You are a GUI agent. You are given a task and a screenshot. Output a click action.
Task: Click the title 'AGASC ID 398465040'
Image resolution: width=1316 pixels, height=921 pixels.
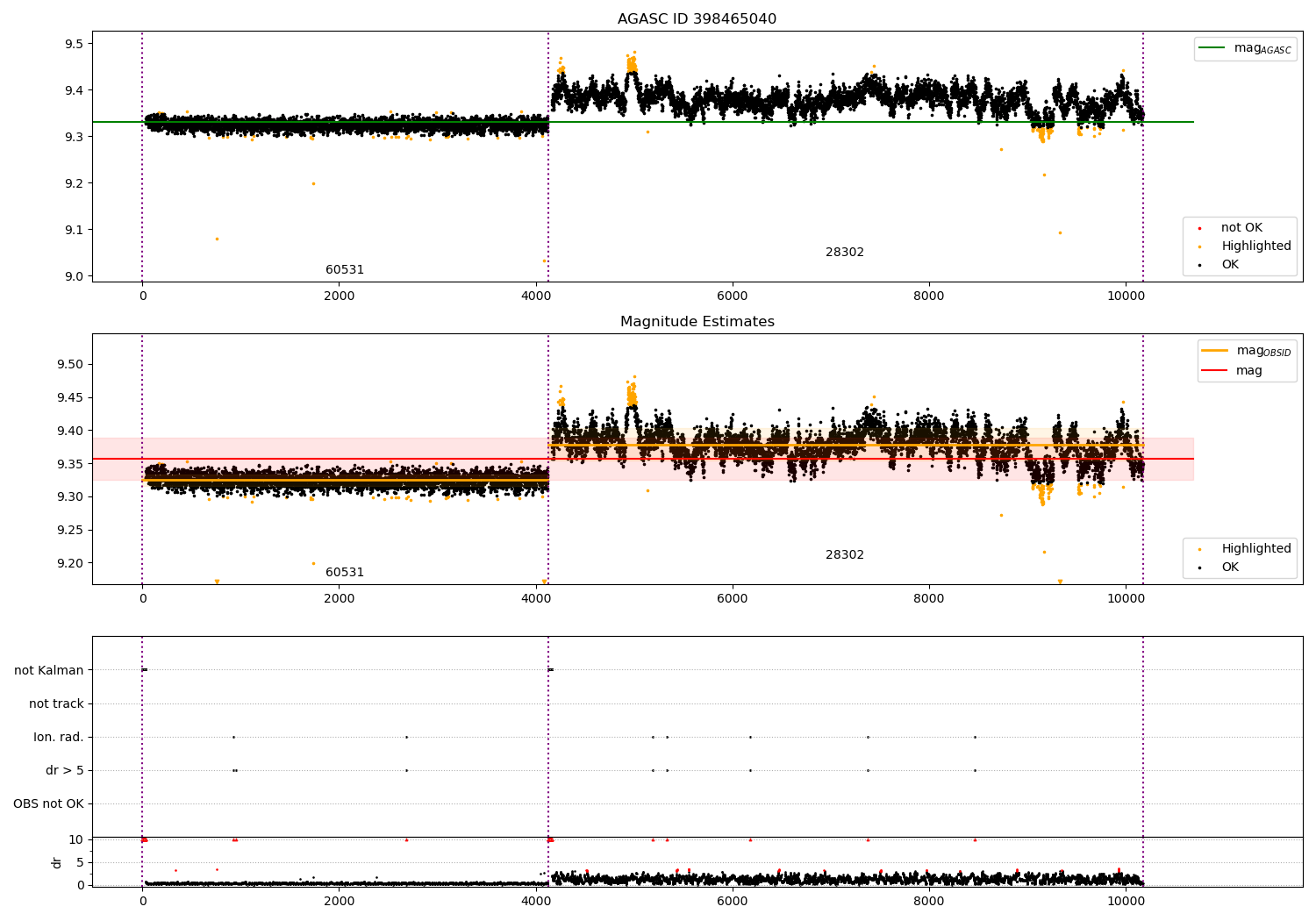[x=697, y=19]
